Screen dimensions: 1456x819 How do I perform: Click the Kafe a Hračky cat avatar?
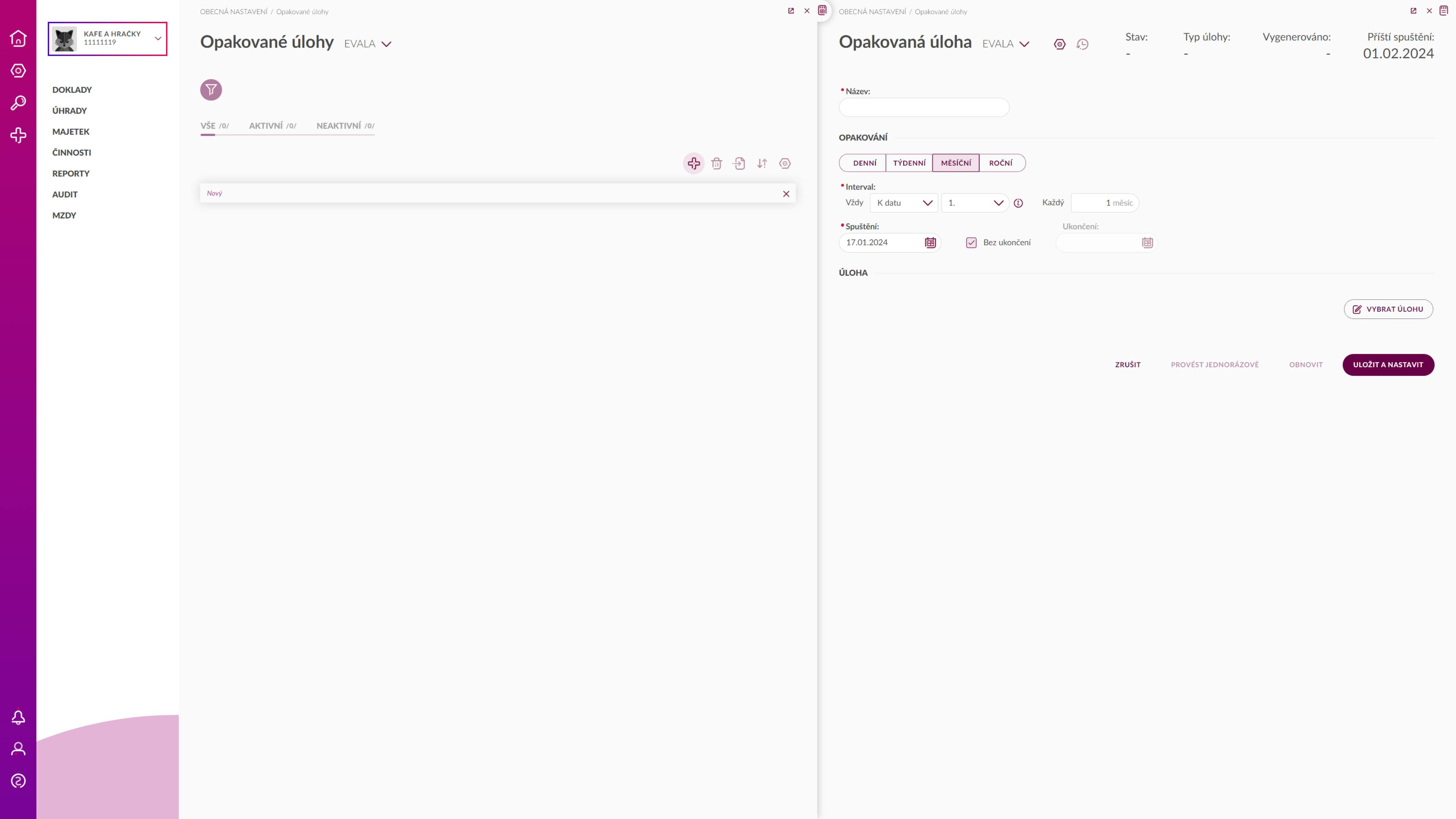pos(64,39)
